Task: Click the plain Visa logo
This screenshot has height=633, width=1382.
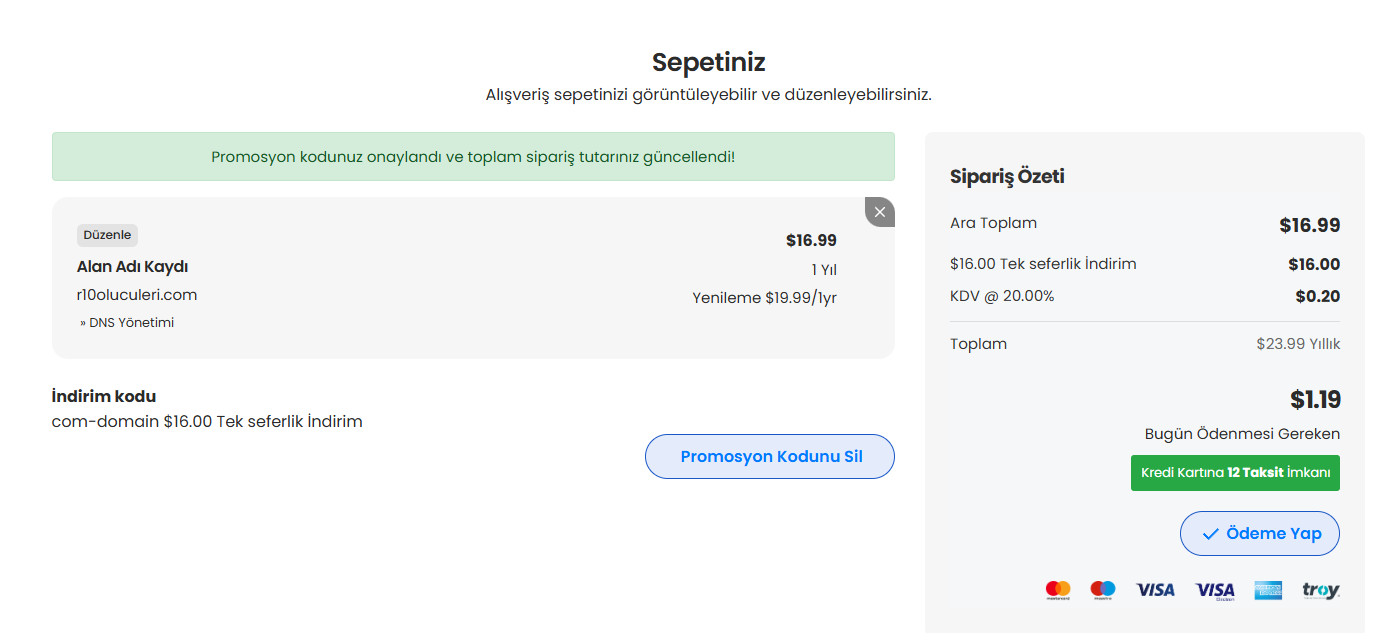Action: coord(1155,590)
